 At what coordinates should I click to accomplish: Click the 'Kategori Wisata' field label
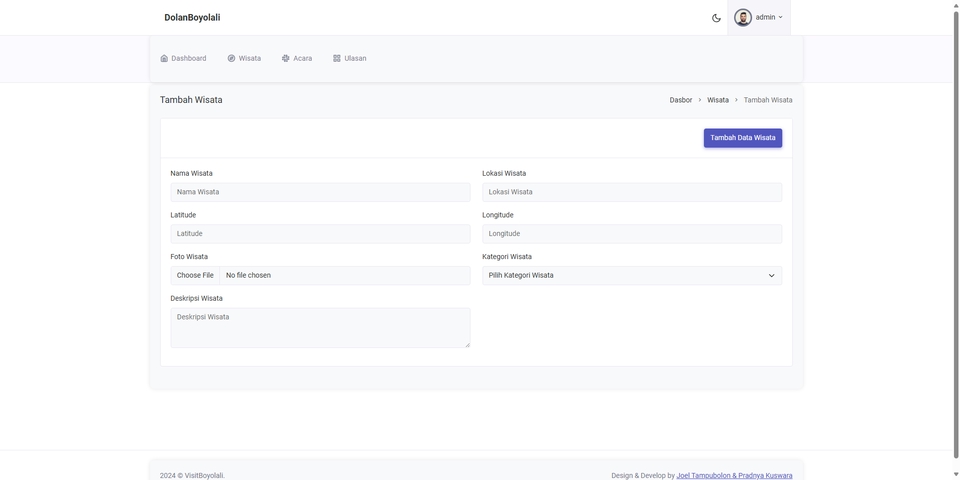[x=507, y=257]
